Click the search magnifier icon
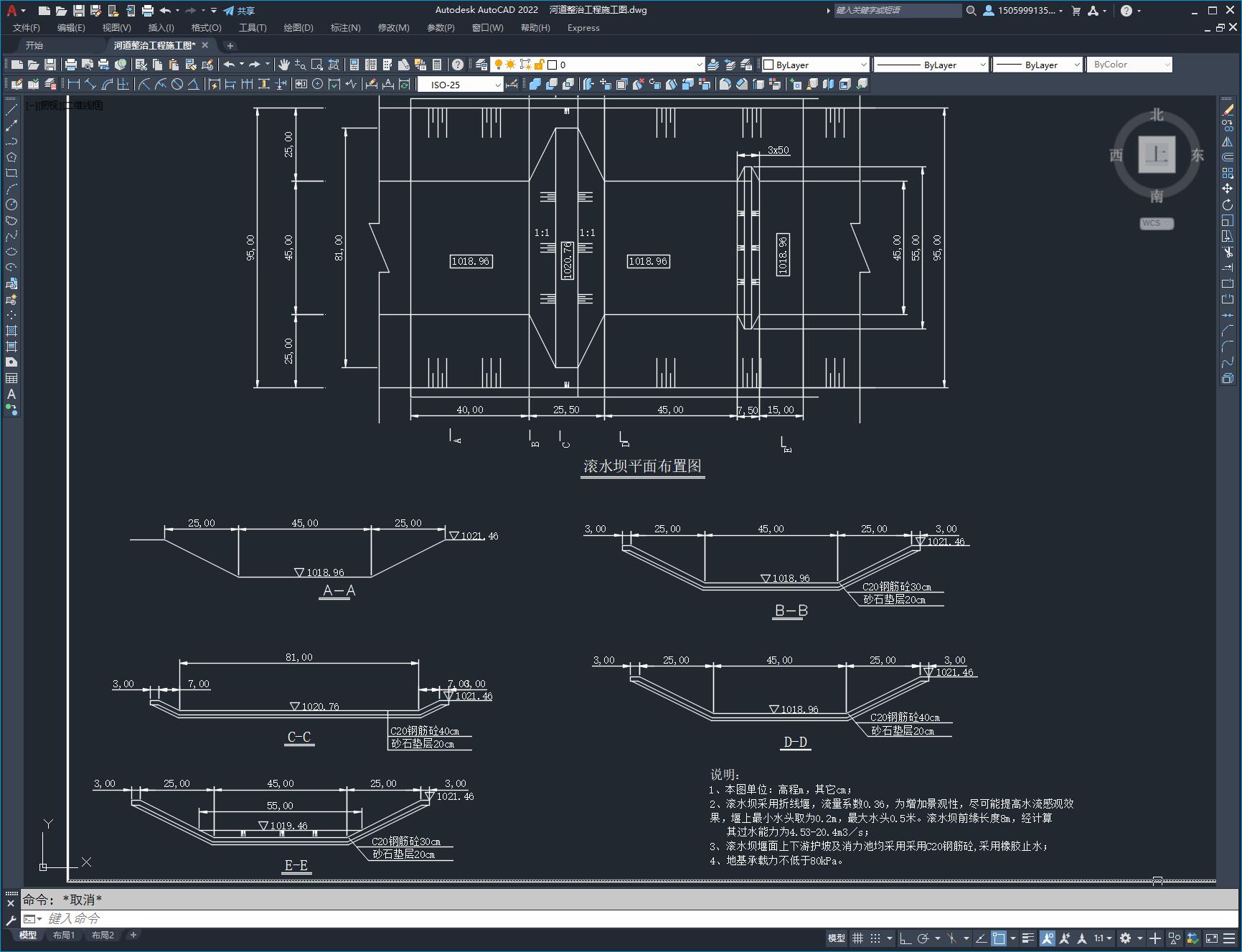Viewport: 1242px width, 952px height. coord(971,11)
